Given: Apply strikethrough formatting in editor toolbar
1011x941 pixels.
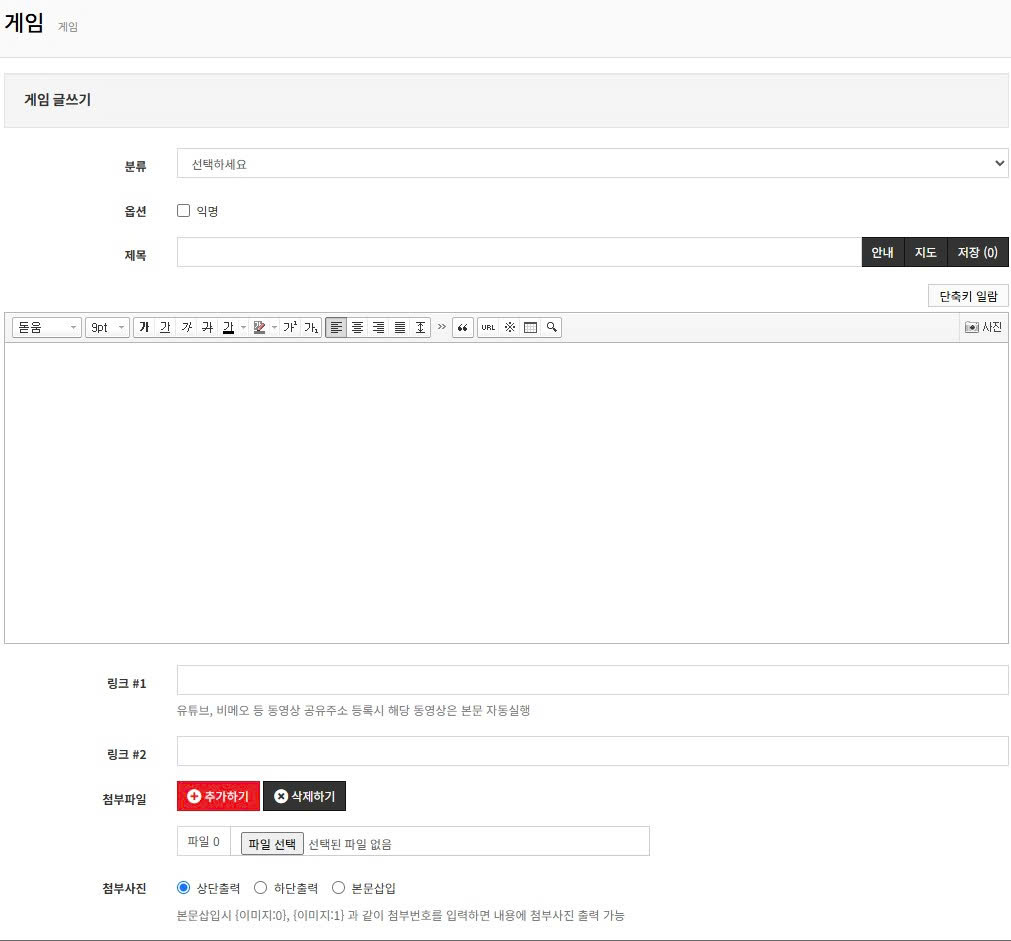Looking at the screenshot, I should point(207,328).
